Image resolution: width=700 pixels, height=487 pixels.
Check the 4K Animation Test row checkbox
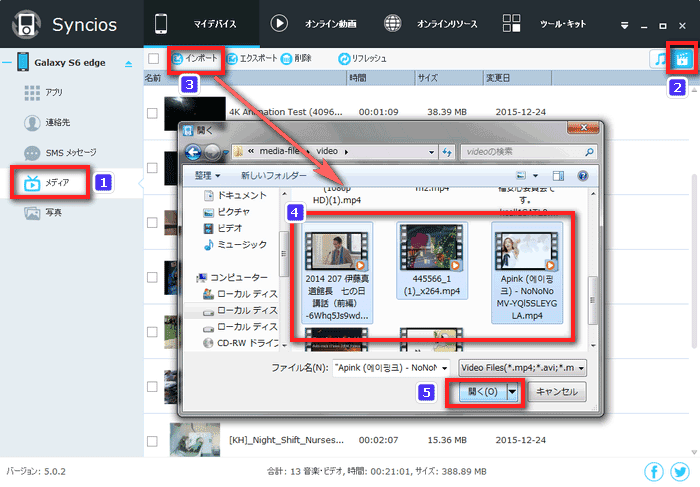tap(152, 113)
